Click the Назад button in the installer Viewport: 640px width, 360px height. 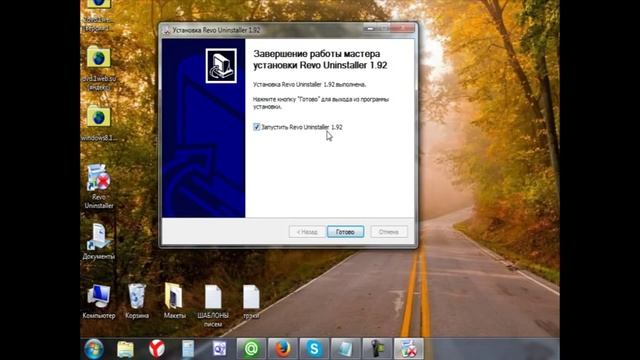coord(307,232)
